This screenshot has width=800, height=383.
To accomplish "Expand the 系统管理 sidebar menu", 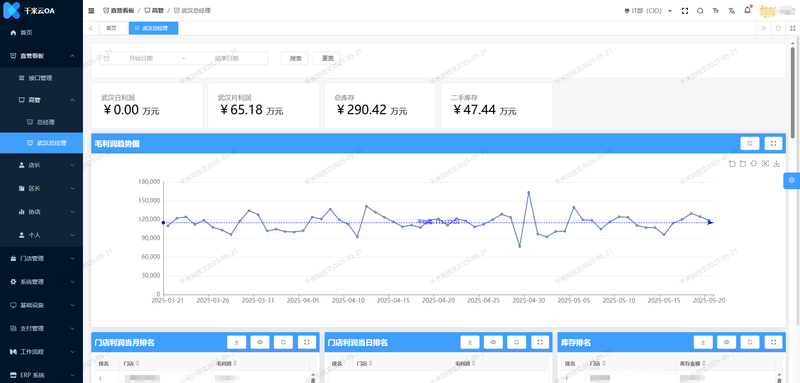I will [x=41, y=282].
